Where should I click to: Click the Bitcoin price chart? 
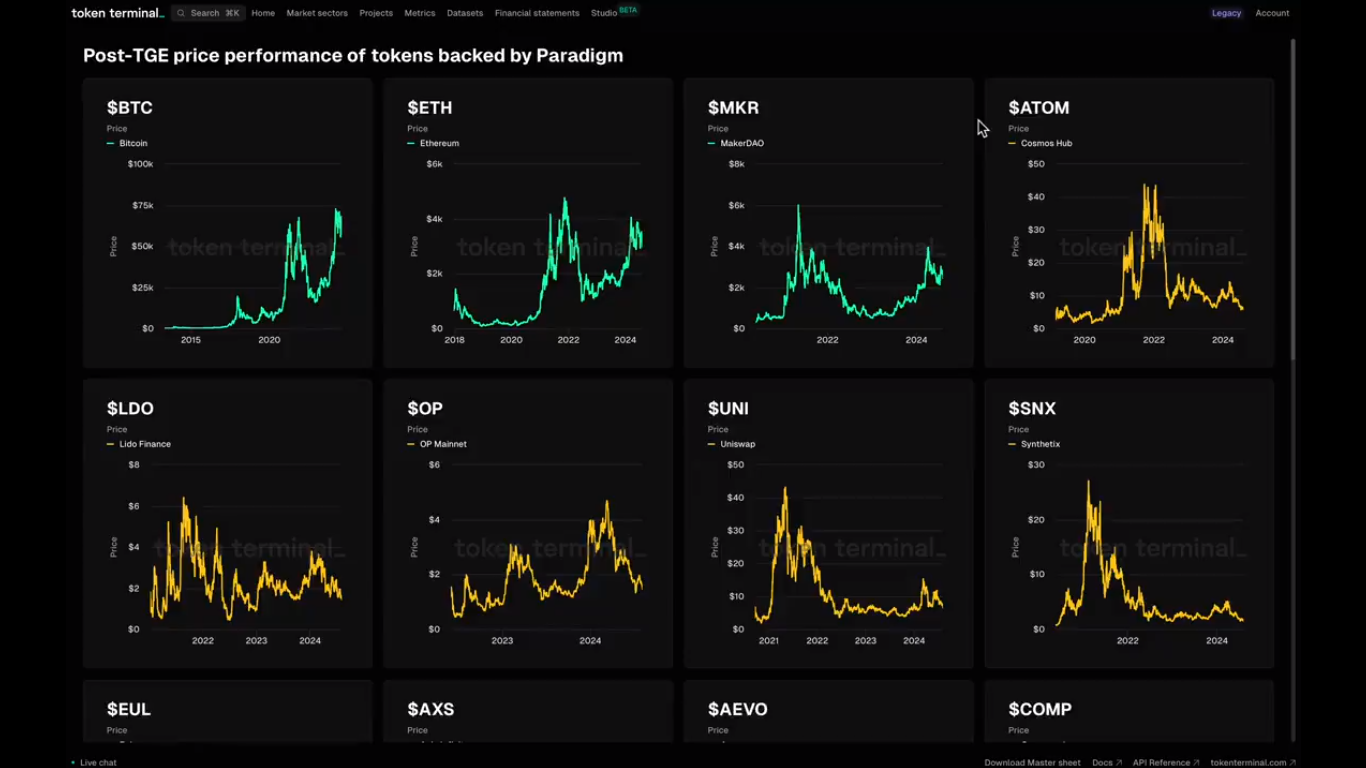coord(228,250)
